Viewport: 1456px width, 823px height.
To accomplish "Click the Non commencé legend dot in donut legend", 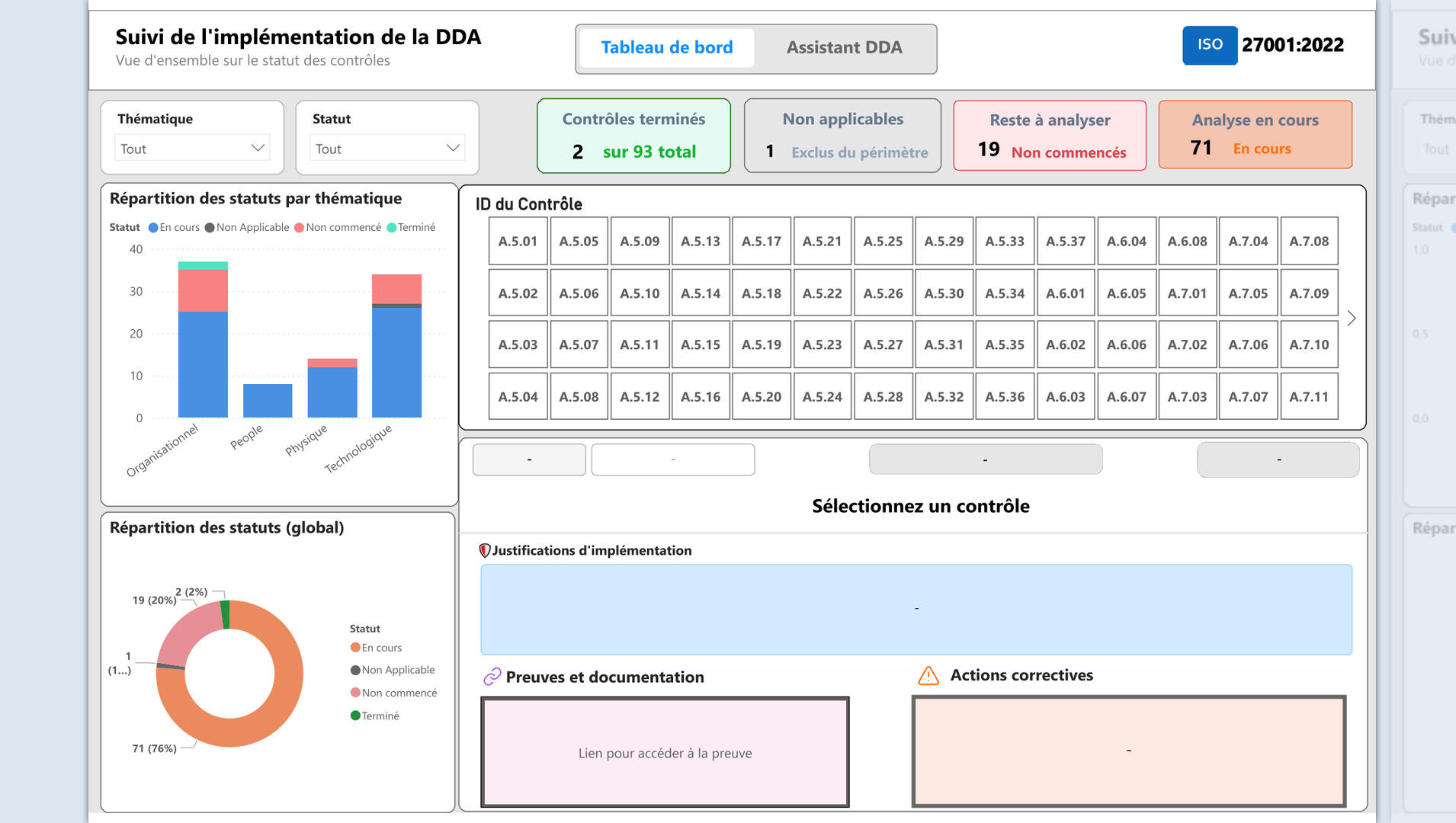I will pos(355,693).
